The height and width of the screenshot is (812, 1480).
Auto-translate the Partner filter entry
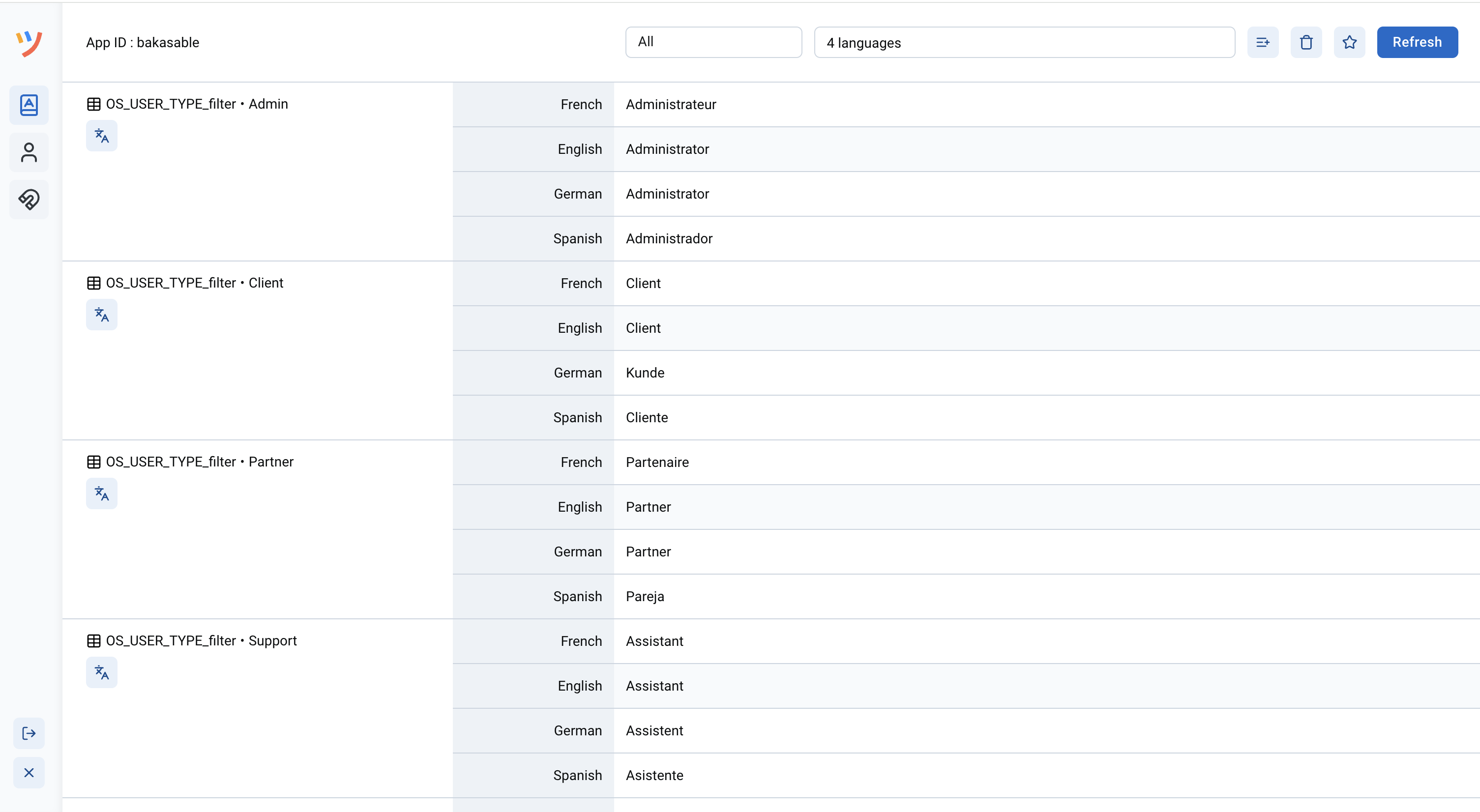(x=102, y=493)
